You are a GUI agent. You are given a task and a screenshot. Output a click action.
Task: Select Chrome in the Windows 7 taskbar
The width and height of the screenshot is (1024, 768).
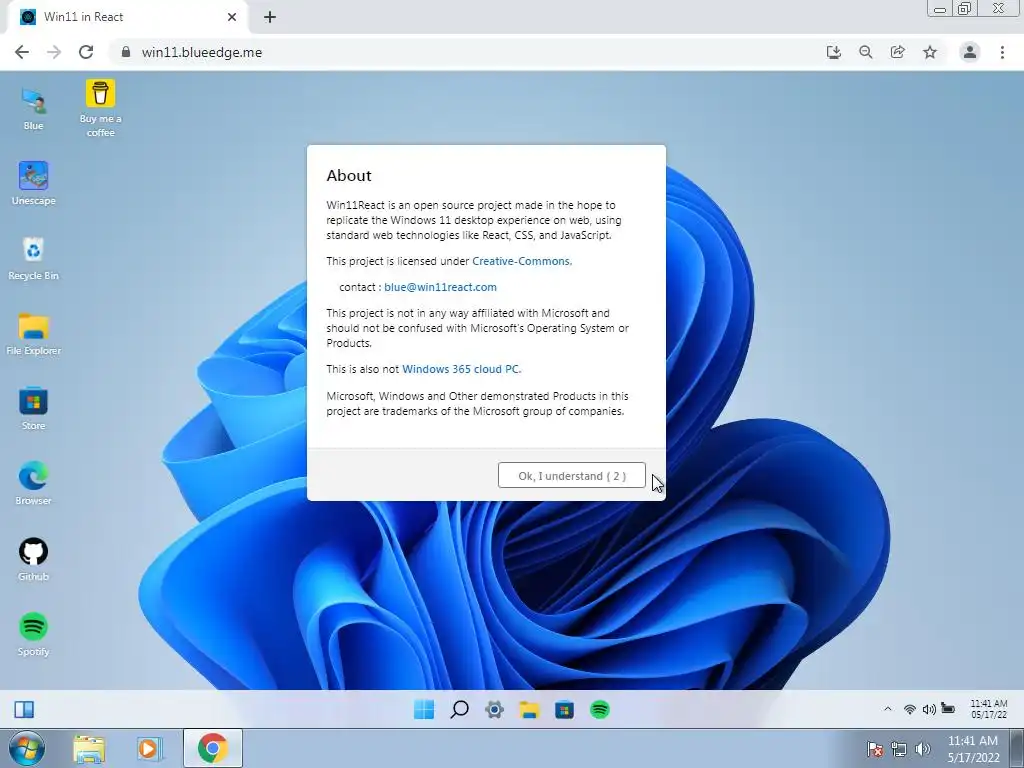click(x=213, y=748)
